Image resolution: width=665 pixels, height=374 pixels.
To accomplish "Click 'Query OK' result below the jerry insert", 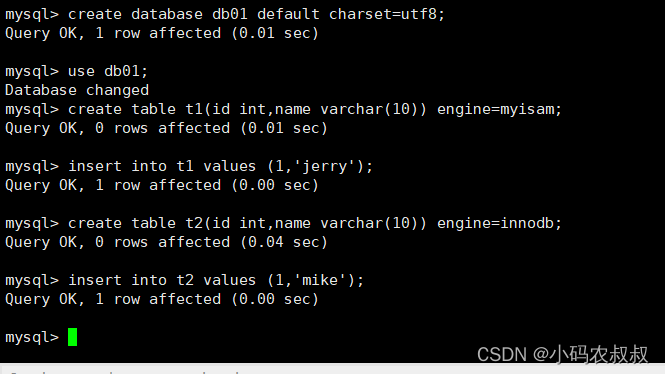I will [x=45, y=185].
